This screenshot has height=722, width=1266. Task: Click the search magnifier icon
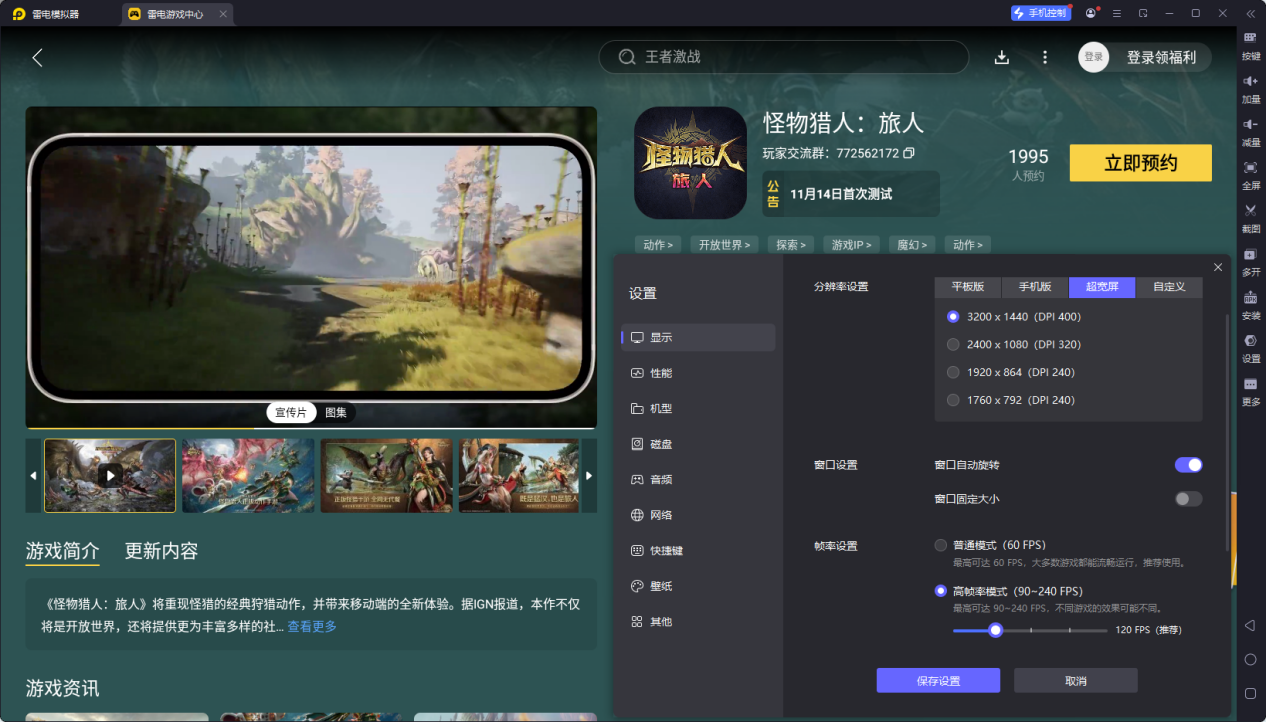627,57
